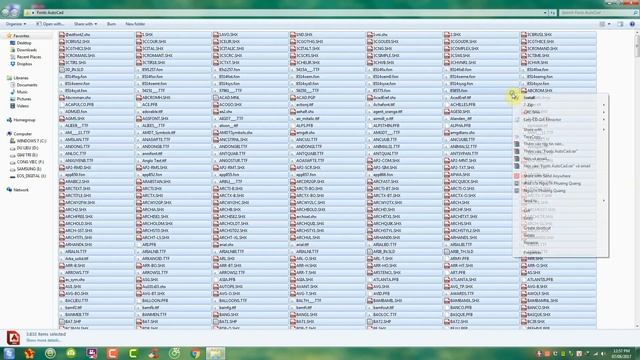Click Create shortcut in the context menu

point(537,228)
